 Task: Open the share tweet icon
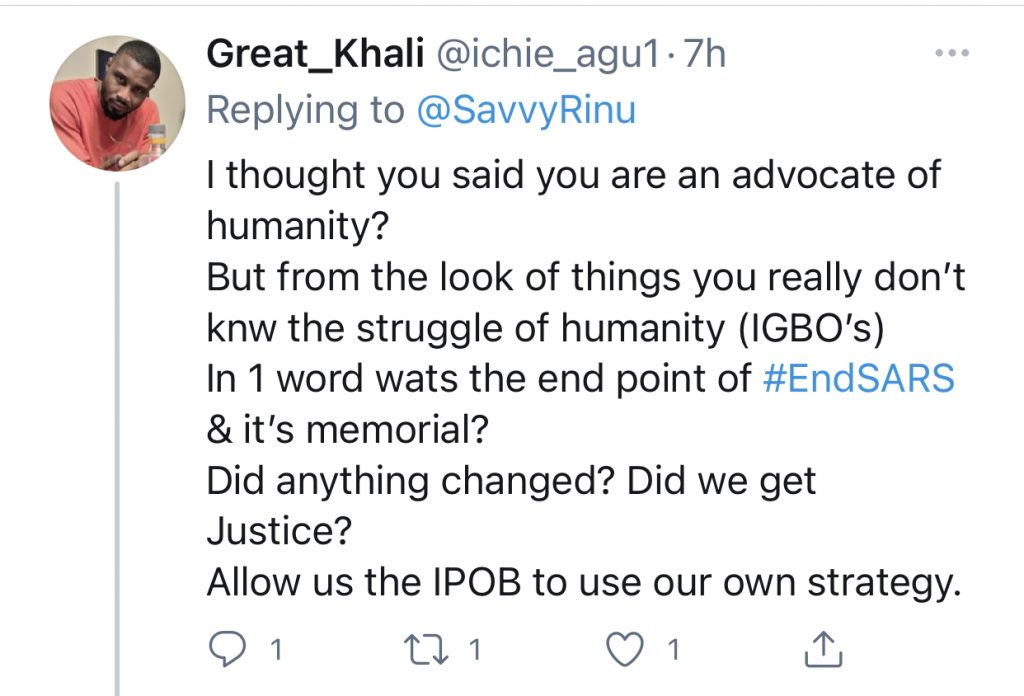(x=824, y=649)
